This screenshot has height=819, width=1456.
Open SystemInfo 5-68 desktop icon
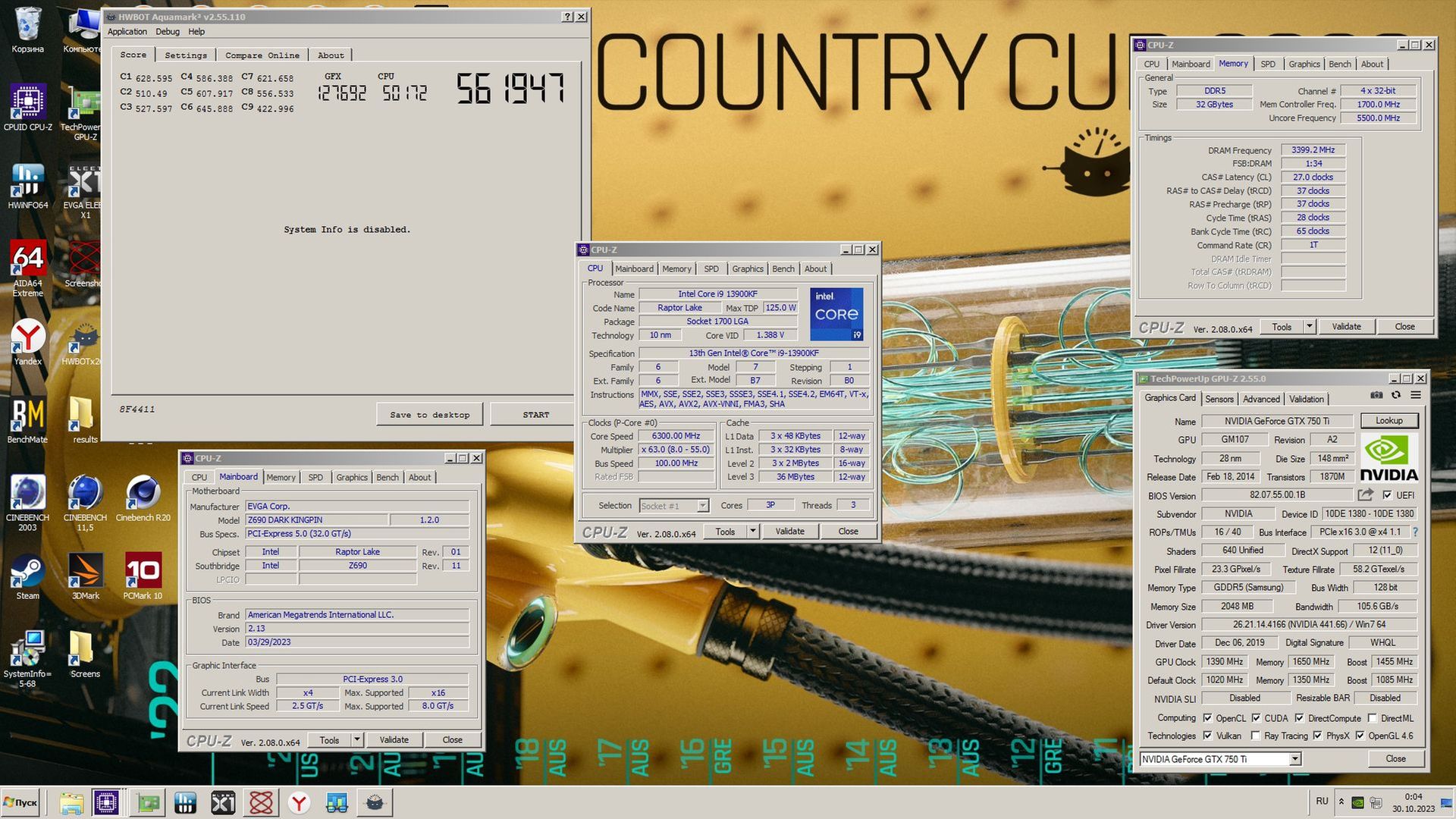coord(27,659)
